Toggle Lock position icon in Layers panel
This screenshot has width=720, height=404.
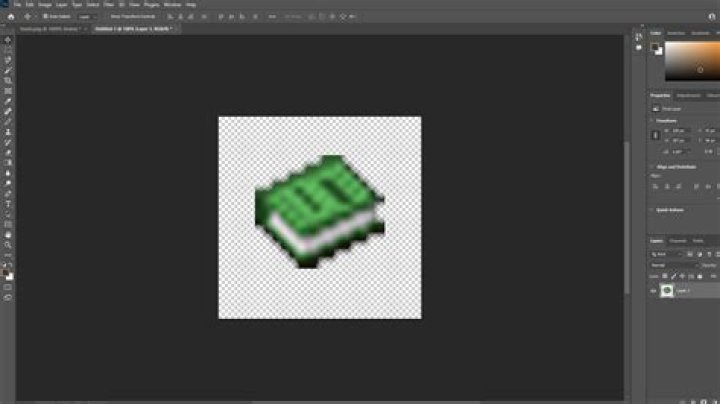tap(682, 276)
